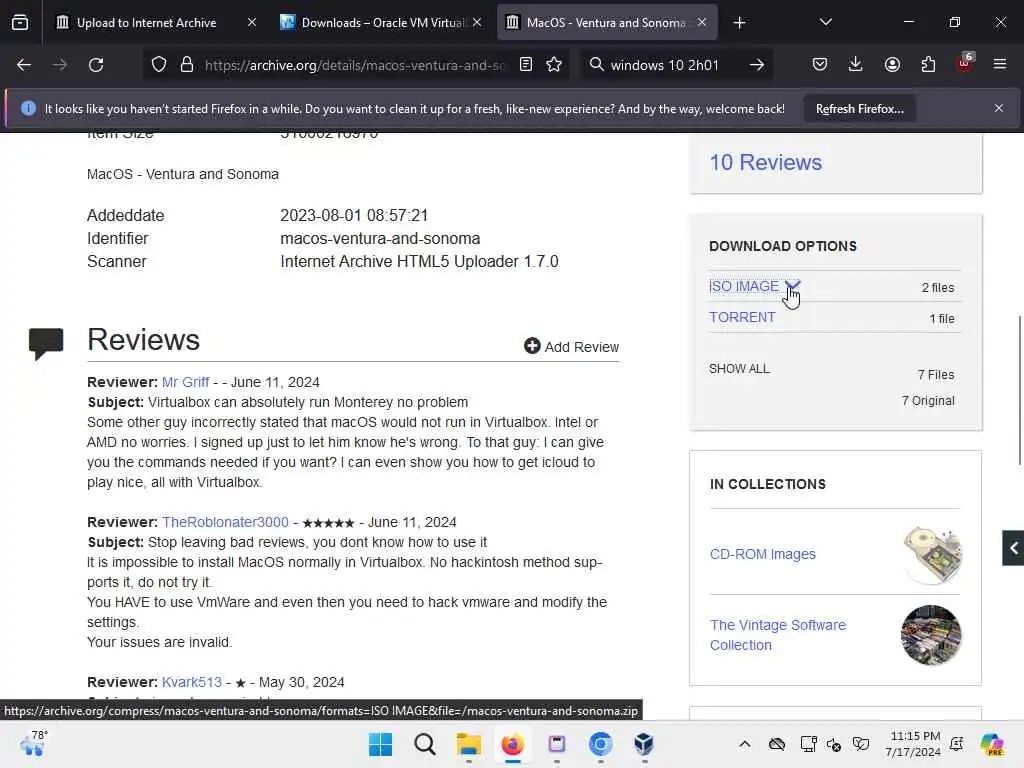Viewport: 1024px width, 768px height.
Task: Open reviewer TheRoblonater3000 profile
Action: pos(225,522)
